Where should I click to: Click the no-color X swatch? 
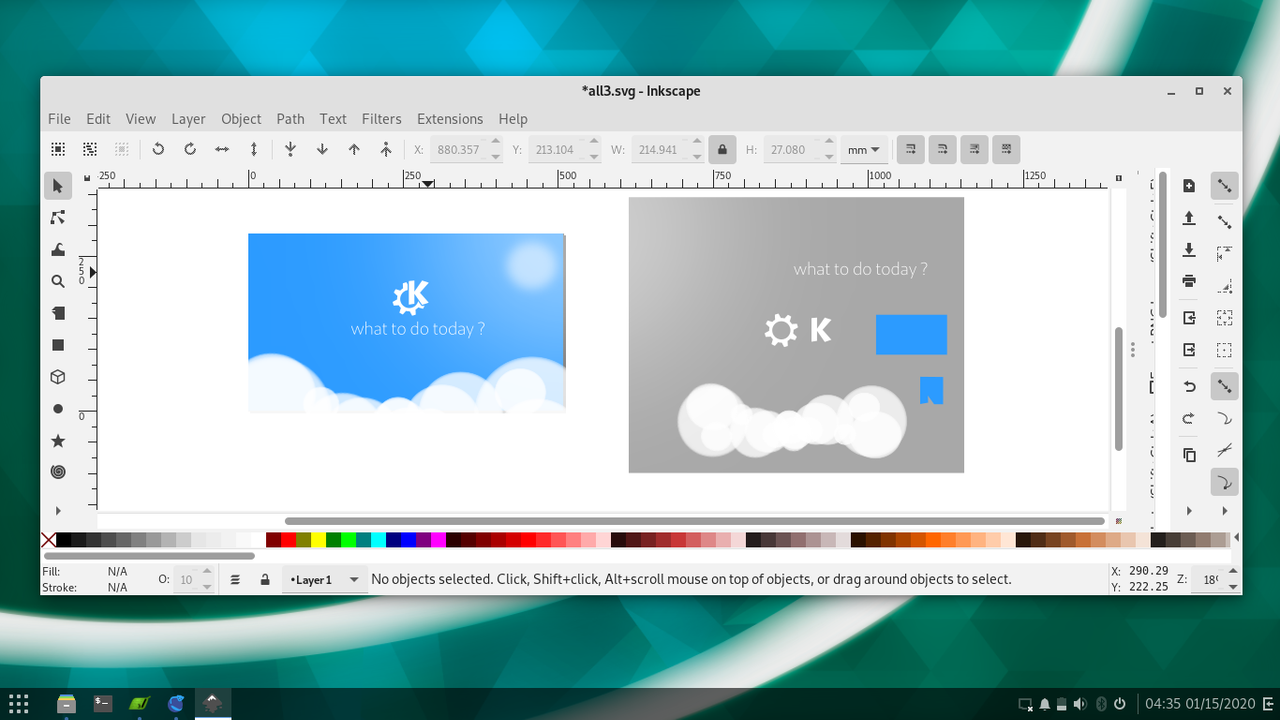point(48,540)
